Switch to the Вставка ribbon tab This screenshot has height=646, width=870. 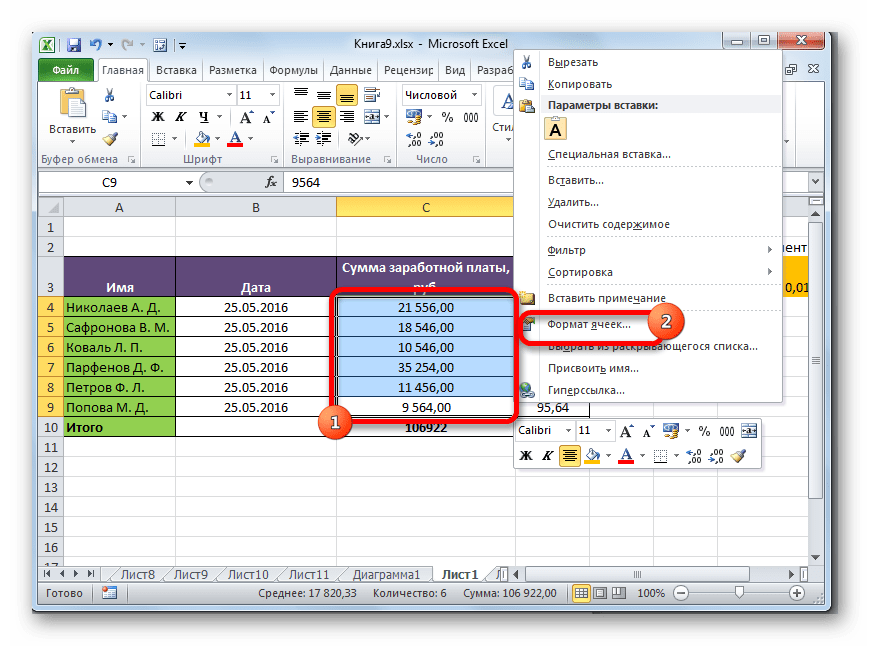pos(175,71)
